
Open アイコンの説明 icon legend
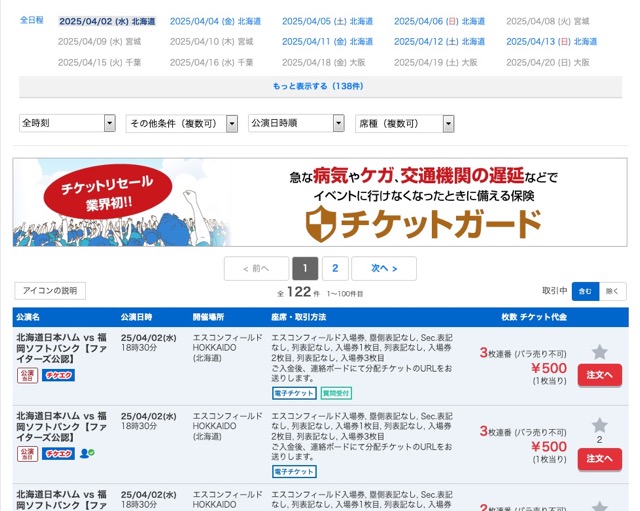pos(50,291)
